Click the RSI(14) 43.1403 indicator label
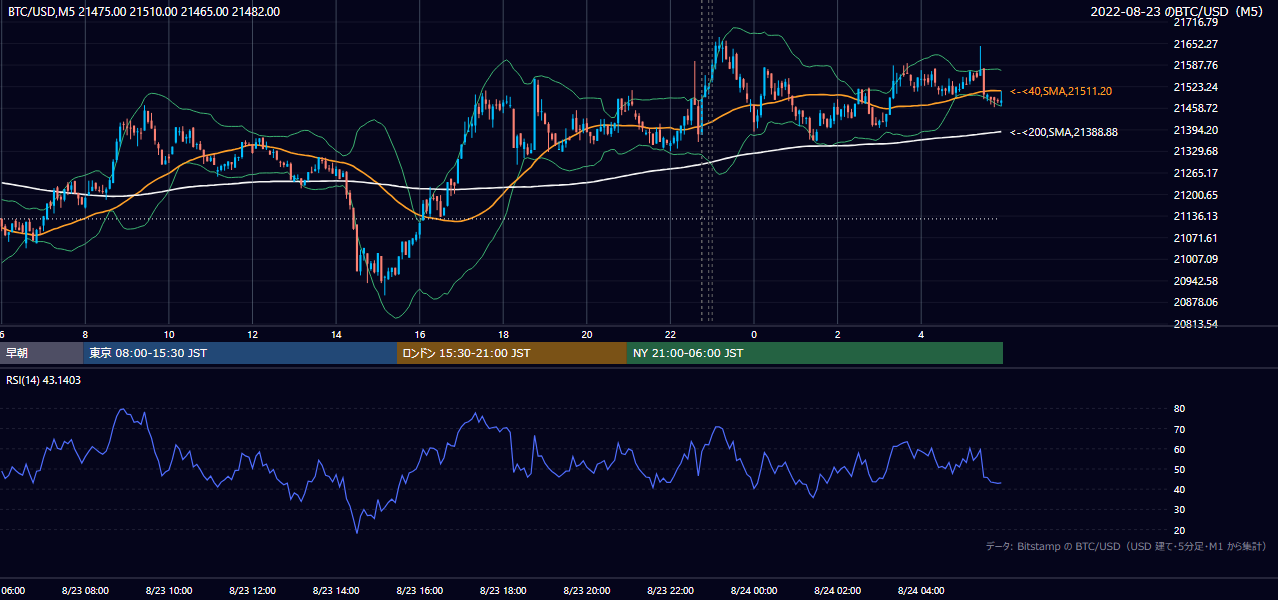 [x=44, y=380]
